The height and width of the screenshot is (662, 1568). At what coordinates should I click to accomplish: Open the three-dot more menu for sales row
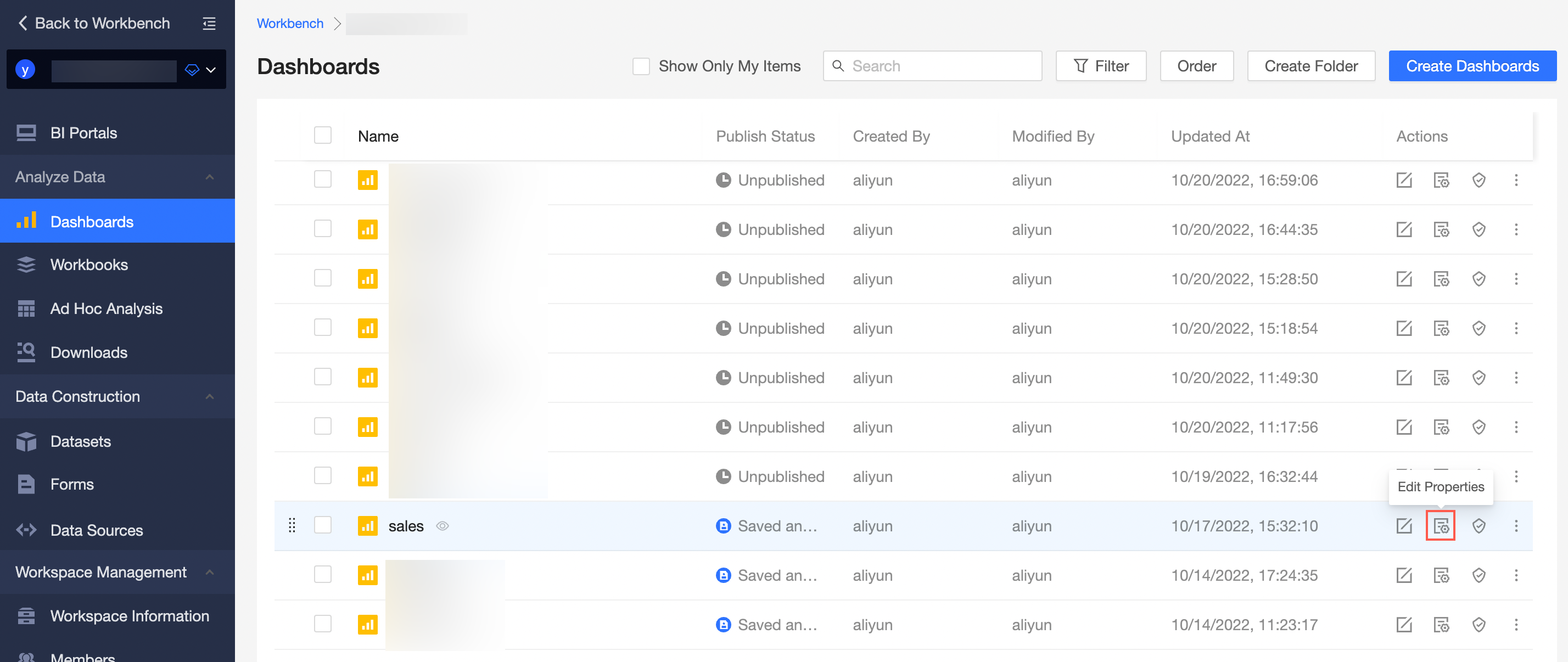[x=1516, y=526]
